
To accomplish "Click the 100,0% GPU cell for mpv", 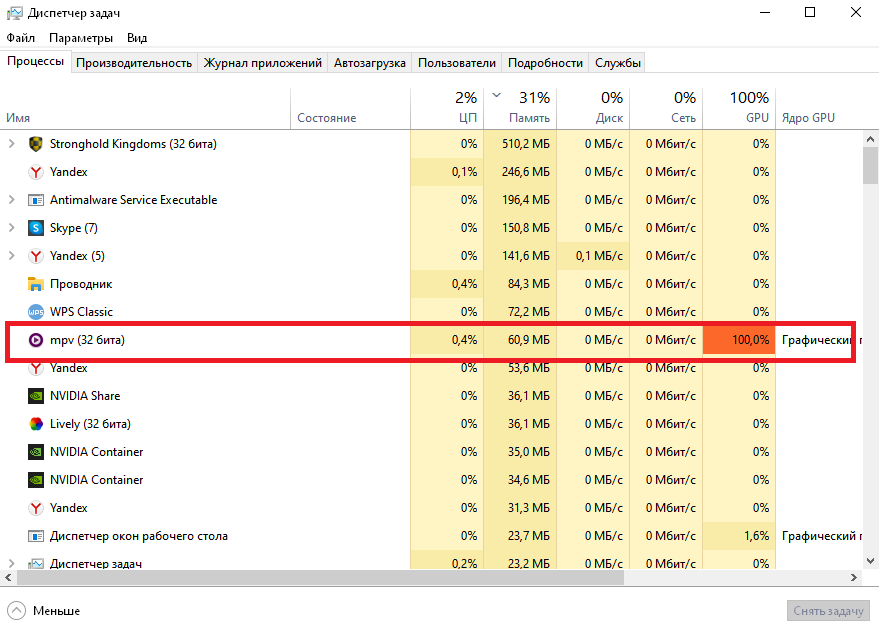I will 739,340.
